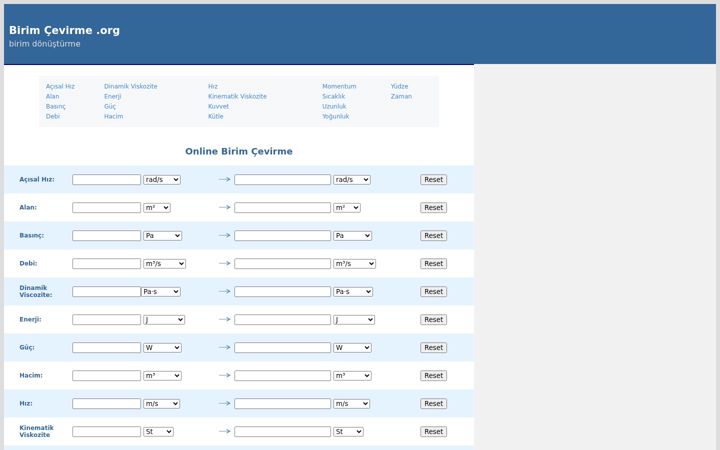Click the Enerji result field
Screen dimensions: 720x450
tap(282, 320)
